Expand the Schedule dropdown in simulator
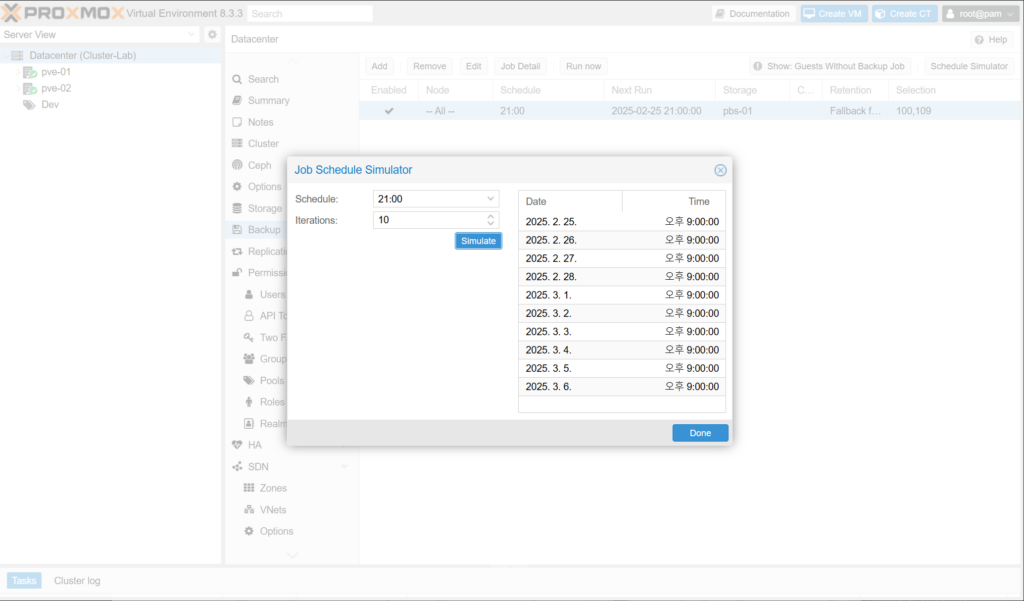The height and width of the screenshot is (601, 1024). 490,199
